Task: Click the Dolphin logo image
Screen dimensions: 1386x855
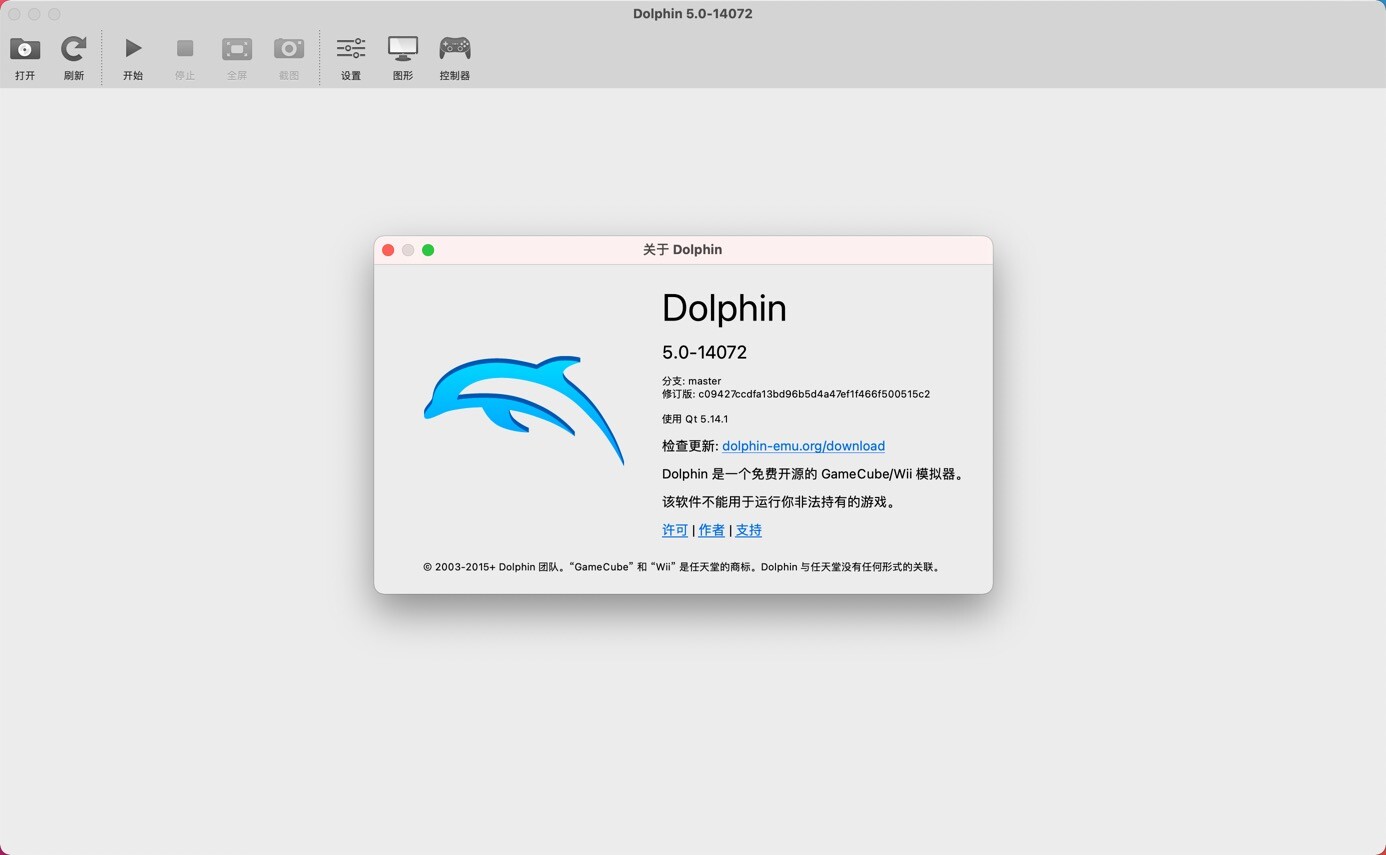Action: coord(524,410)
